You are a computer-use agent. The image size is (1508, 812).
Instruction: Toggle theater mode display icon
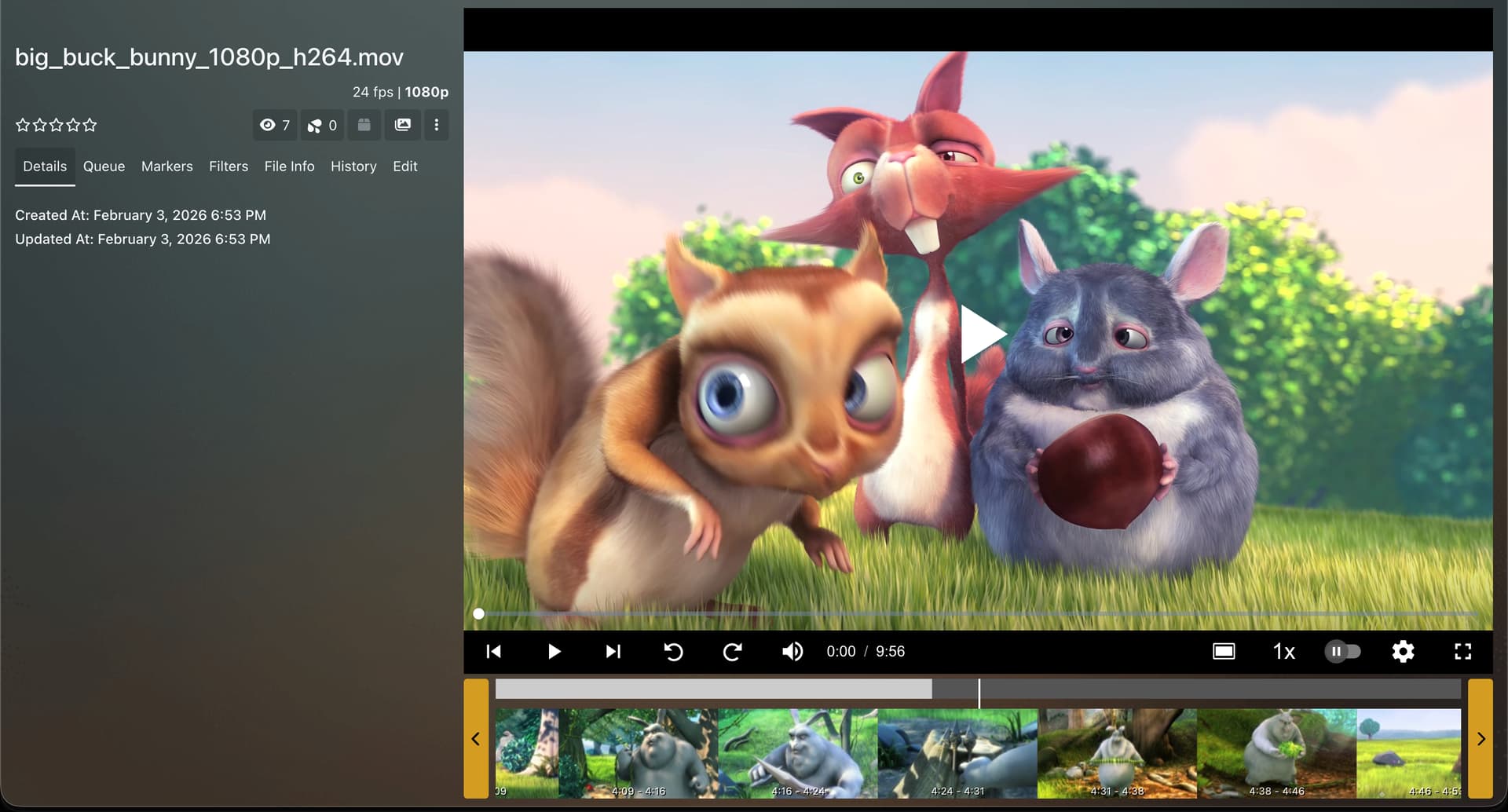[x=1224, y=652]
